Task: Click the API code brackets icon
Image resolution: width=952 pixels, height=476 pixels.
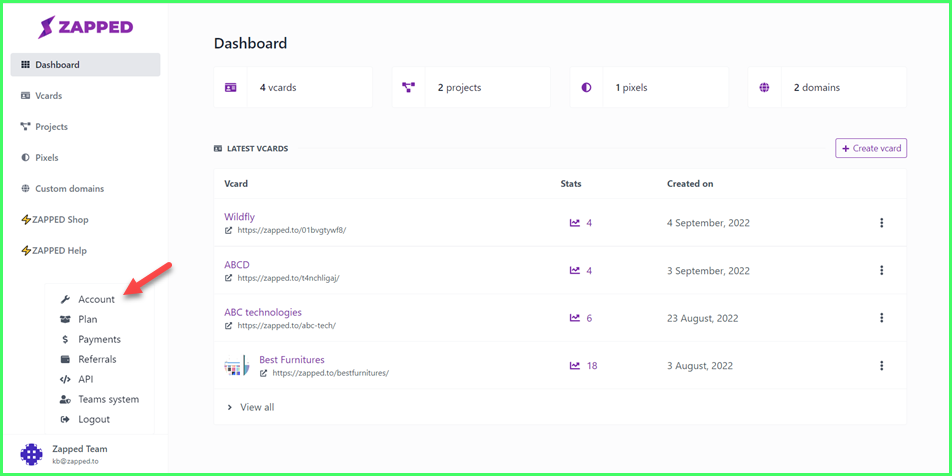Action: (x=66, y=379)
